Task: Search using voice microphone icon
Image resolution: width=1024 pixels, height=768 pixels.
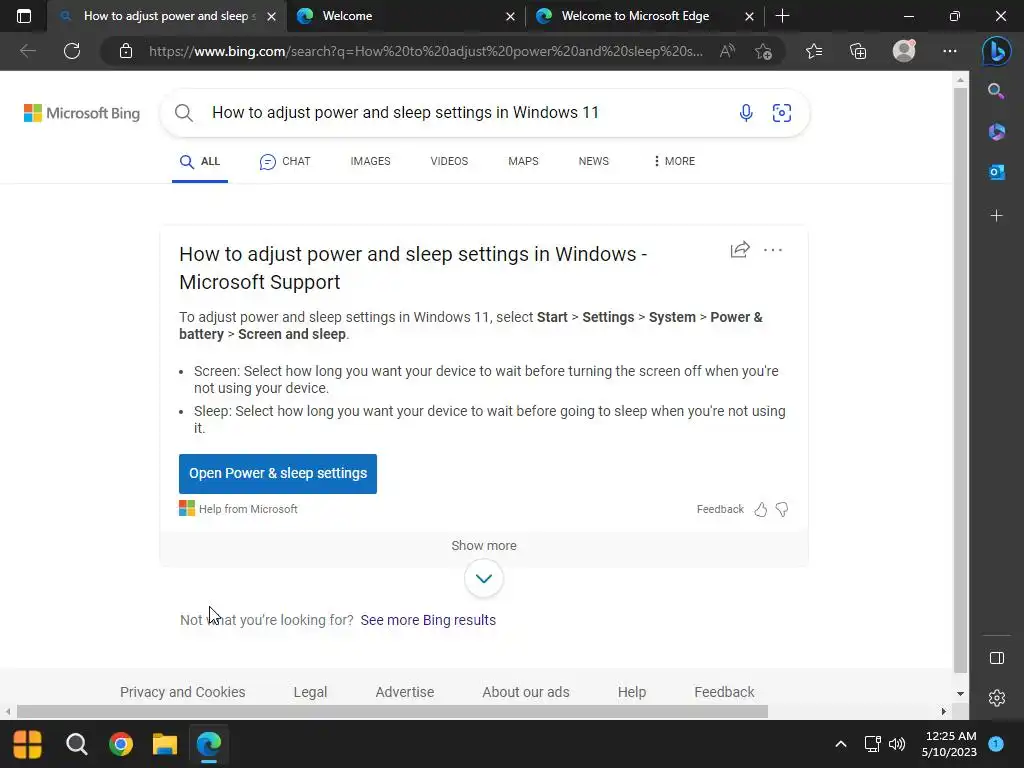Action: click(746, 112)
